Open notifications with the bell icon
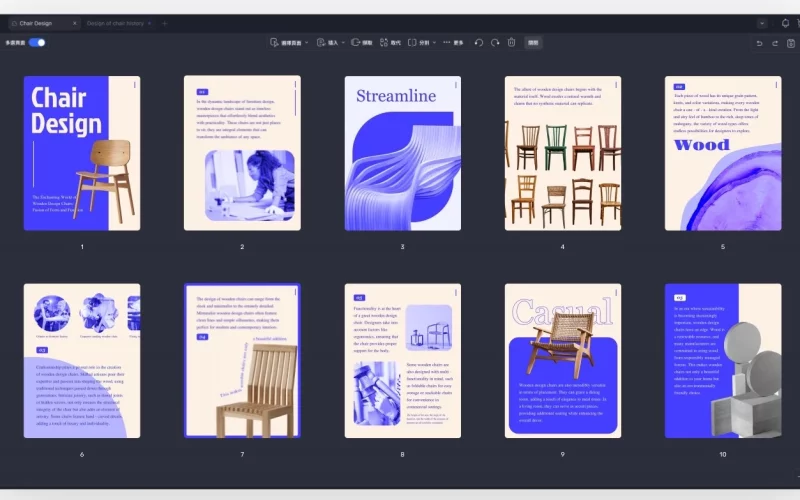 pos(785,23)
